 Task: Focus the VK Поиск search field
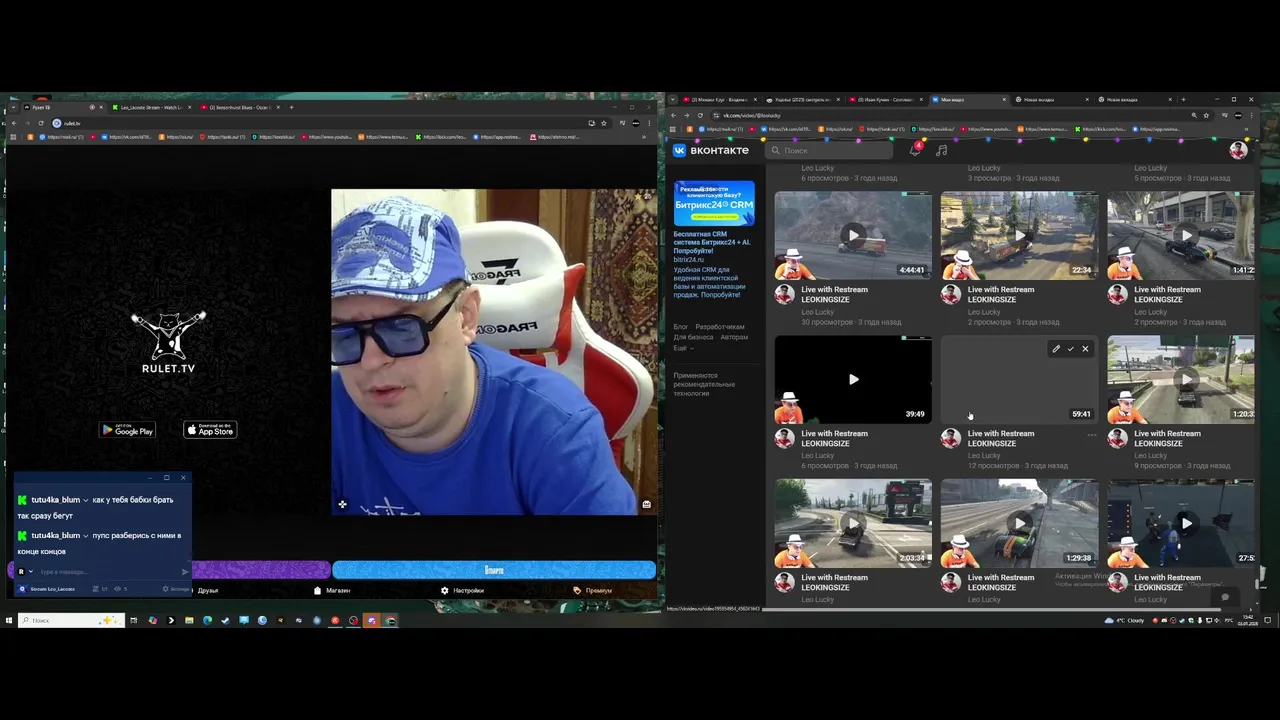(830, 150)
